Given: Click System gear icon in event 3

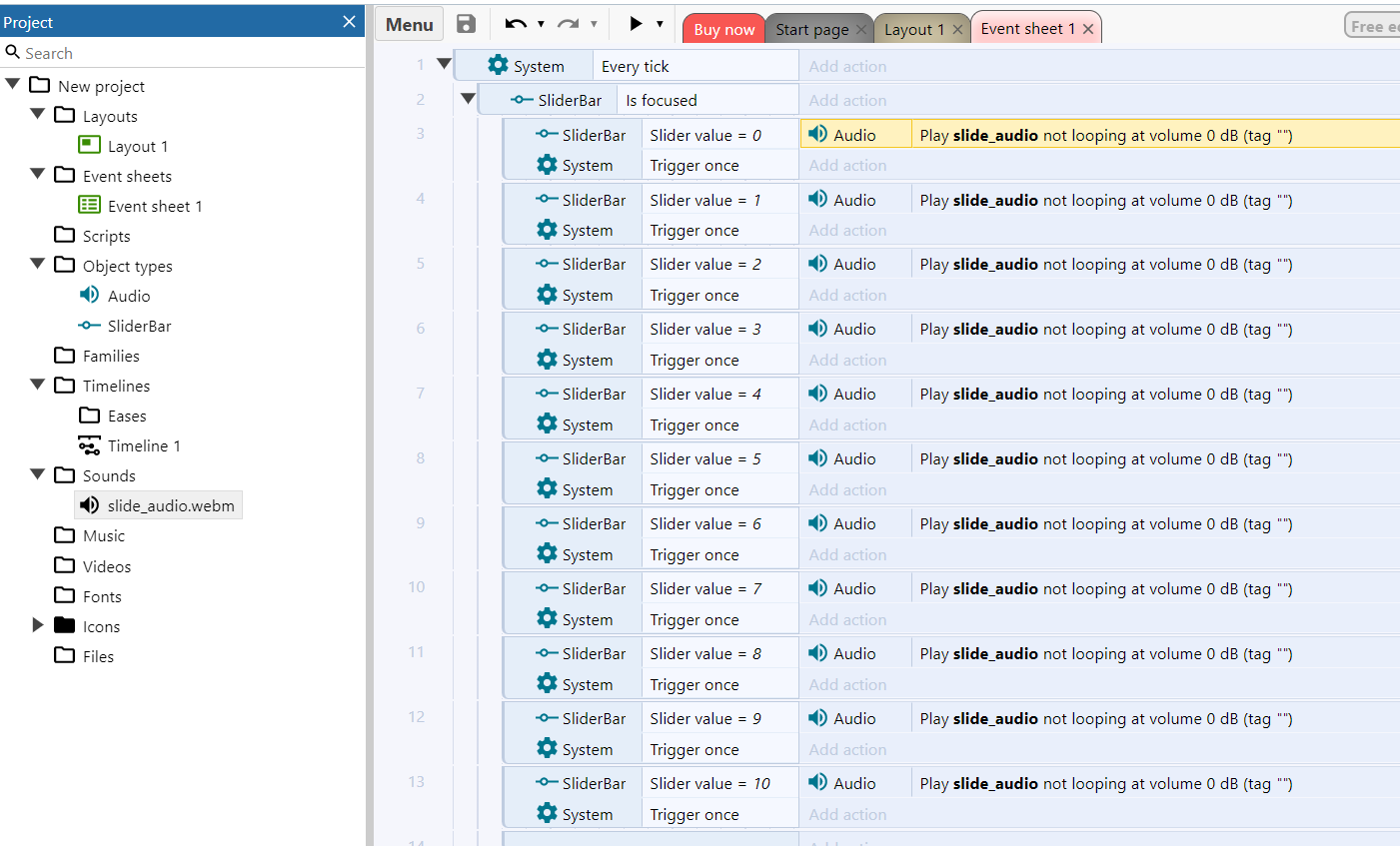Looking at the screenshot, I should (x=547, y=165).
